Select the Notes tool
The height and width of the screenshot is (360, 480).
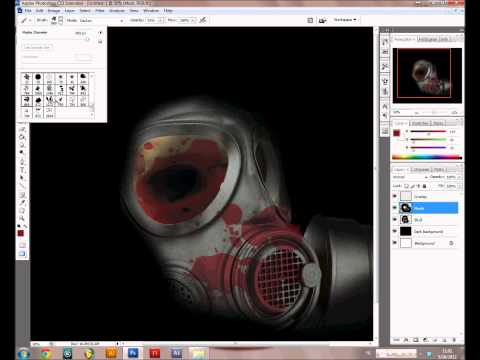22,194
